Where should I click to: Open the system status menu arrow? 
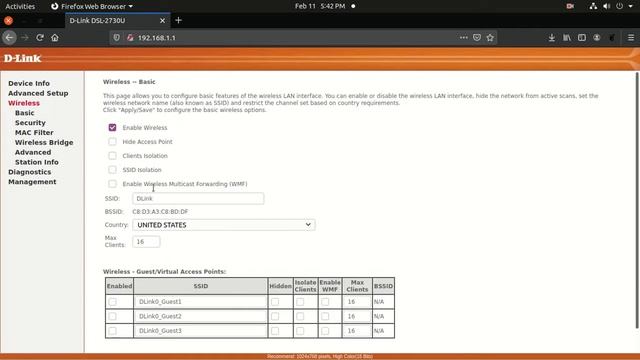click(631, 6)
